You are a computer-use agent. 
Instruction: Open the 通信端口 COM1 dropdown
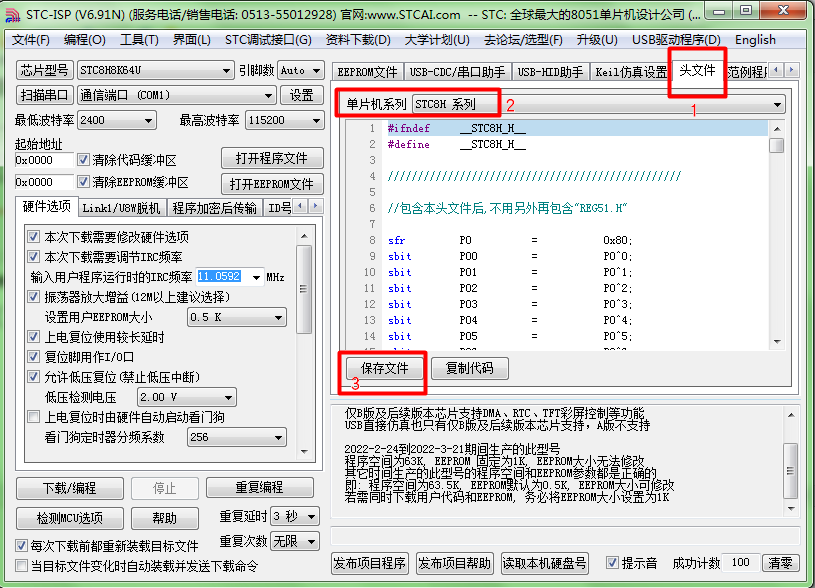pos(176,95)
